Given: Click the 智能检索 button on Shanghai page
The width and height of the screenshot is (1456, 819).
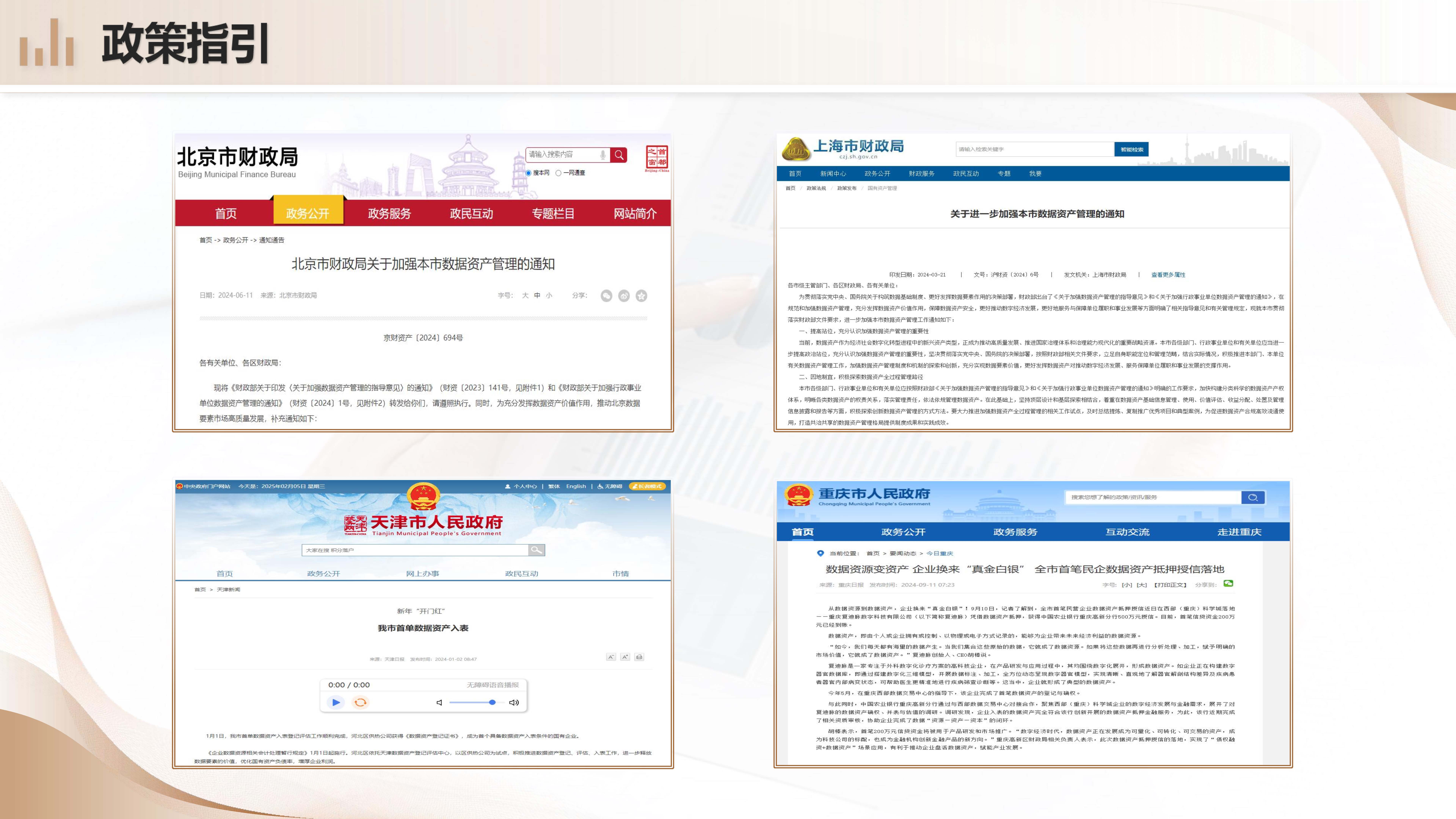Looking at the screenshot, I should pos(1132,149).
